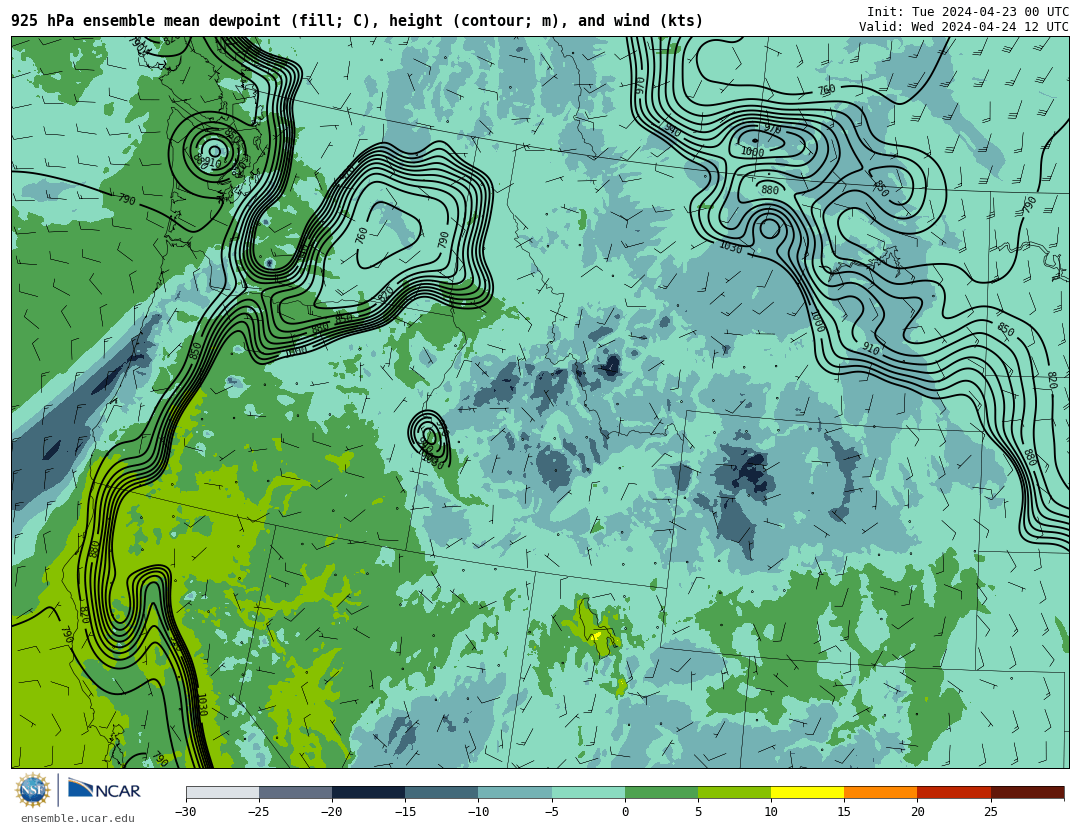Click the colorbar tick label 10
This screenshot has width=1080, height=831.
pos(771,812)
